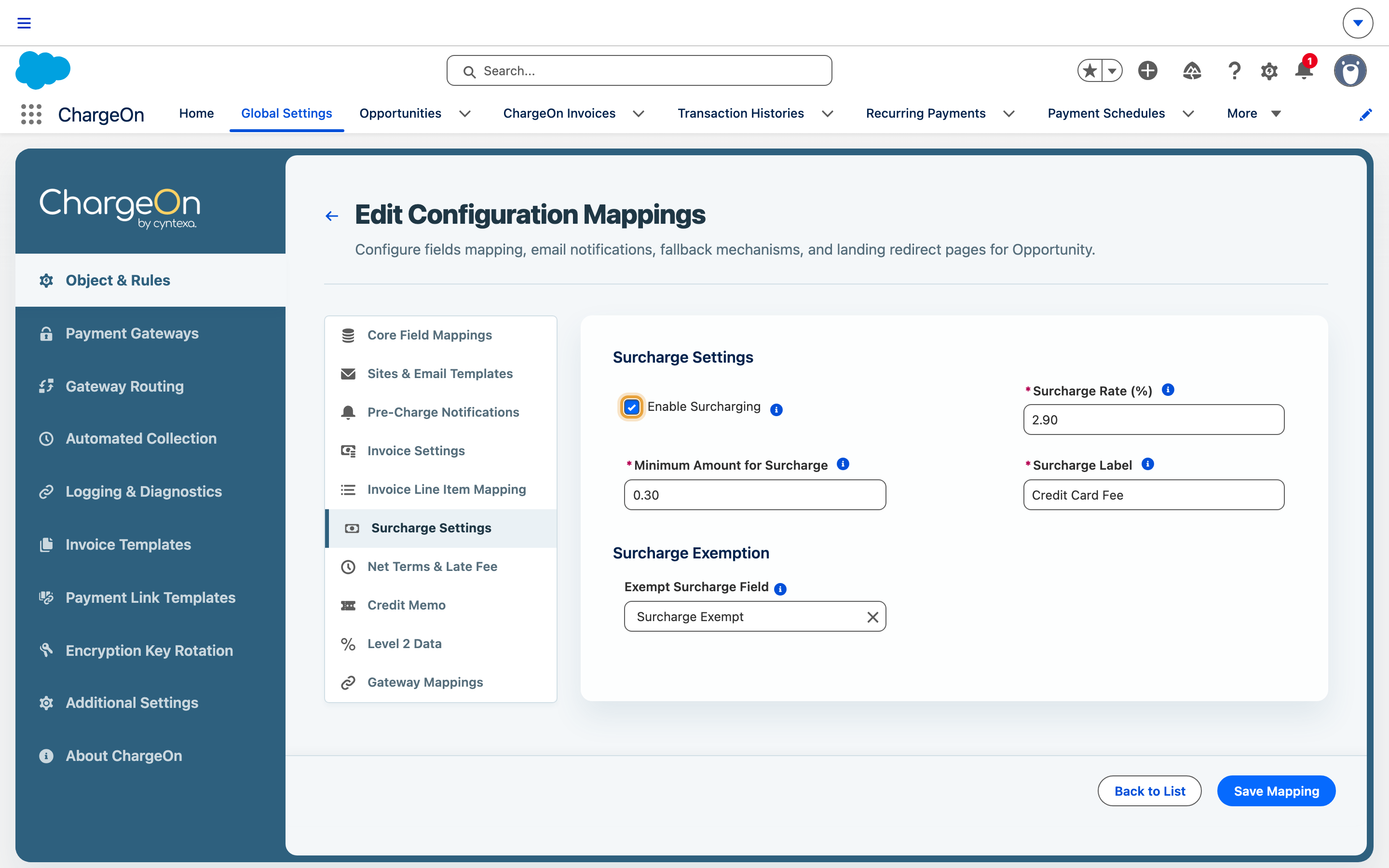Open Invoice Templates in sidebar

(150, 544)
